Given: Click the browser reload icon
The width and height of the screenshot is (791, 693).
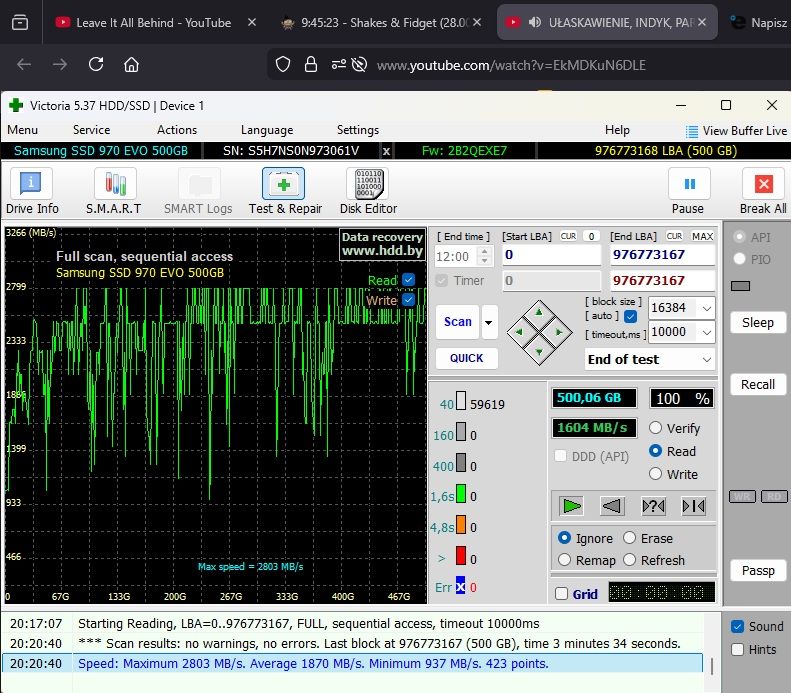Looking at the screenshot, I should point(96,65).
